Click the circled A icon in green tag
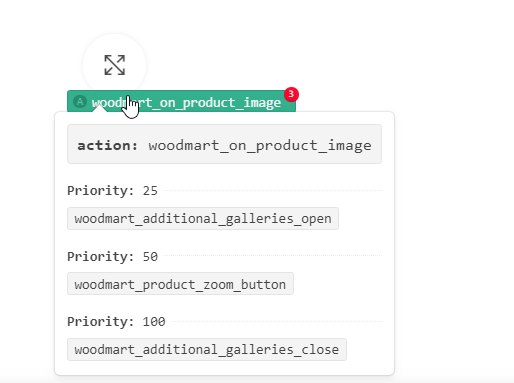Viewport: 514px width, 383px height. coord(80,101)
